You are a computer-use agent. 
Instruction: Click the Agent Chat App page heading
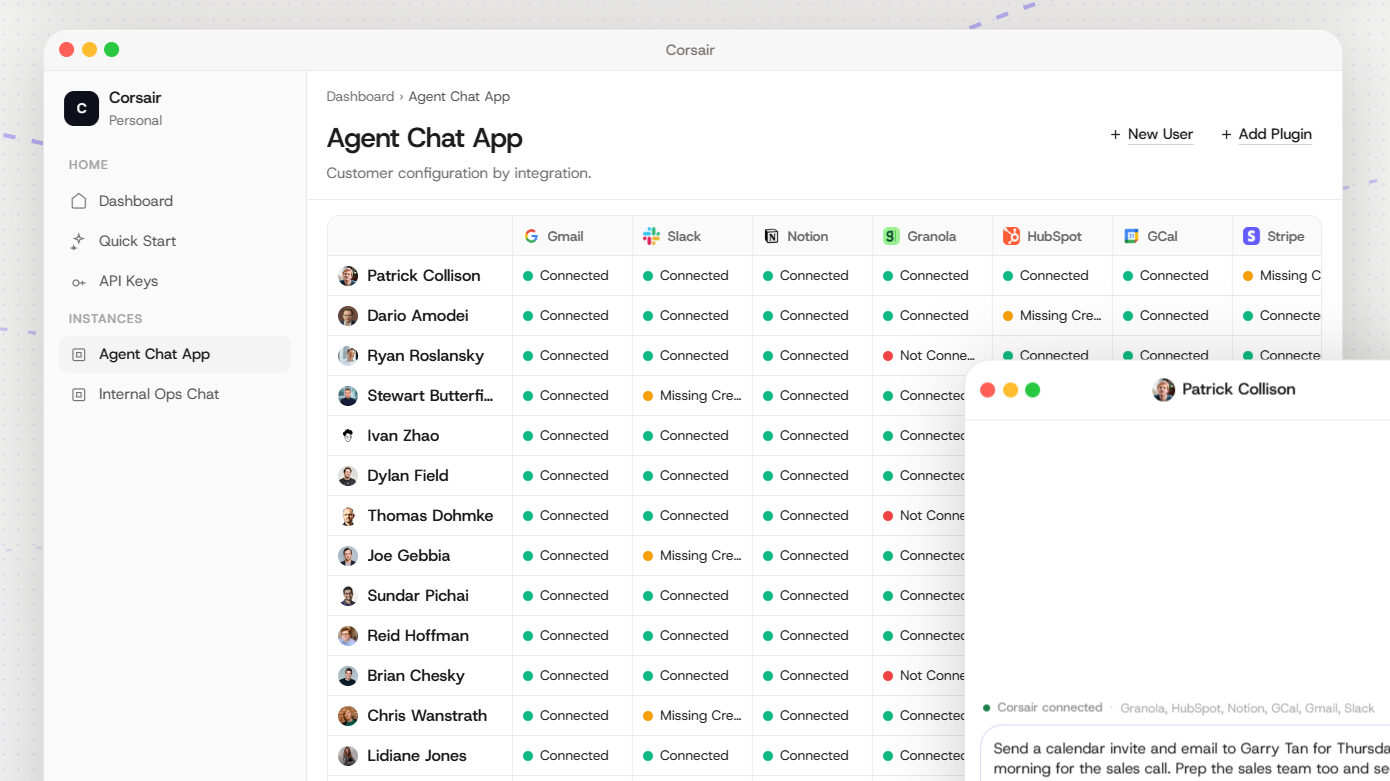[425, 138]
